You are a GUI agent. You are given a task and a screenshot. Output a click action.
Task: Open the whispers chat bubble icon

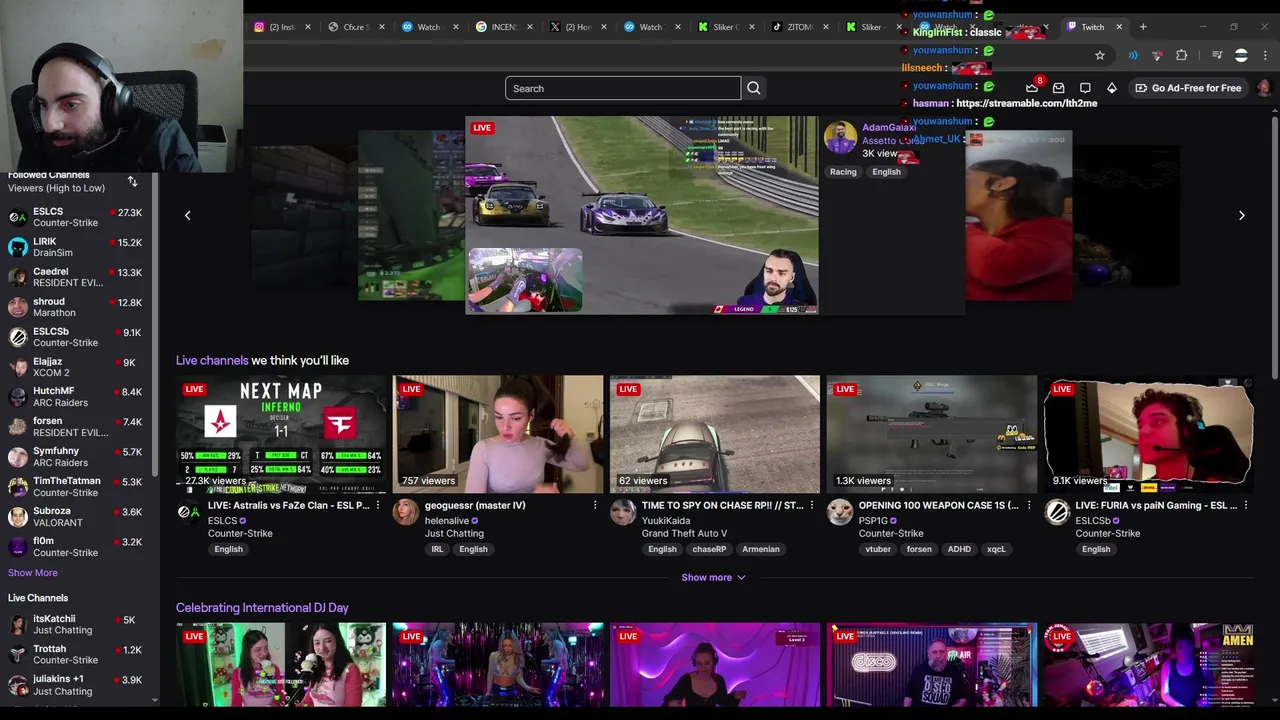pos(1085,88)
